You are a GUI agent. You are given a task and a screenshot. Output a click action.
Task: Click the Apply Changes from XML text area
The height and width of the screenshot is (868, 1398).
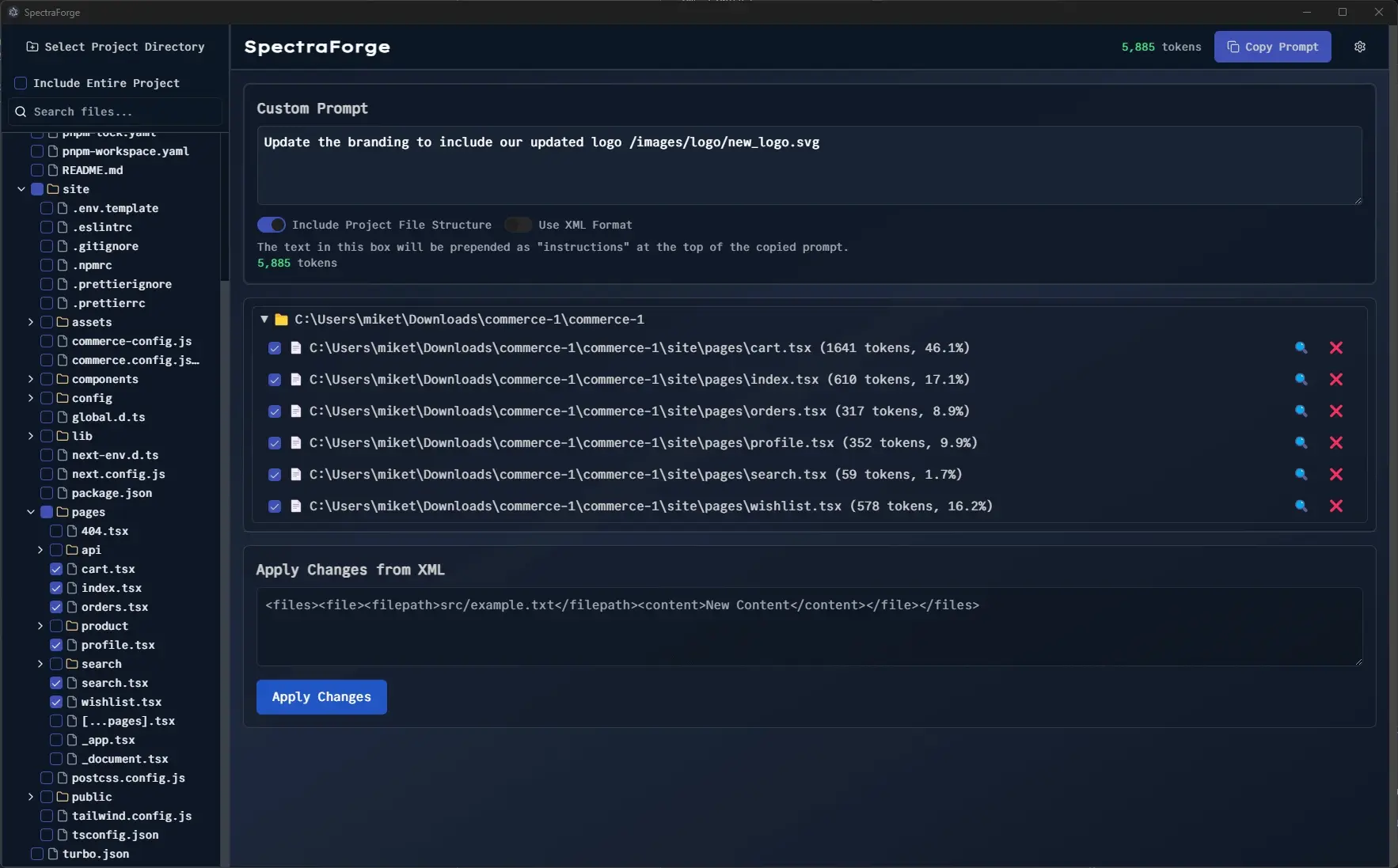coord(809,627)
